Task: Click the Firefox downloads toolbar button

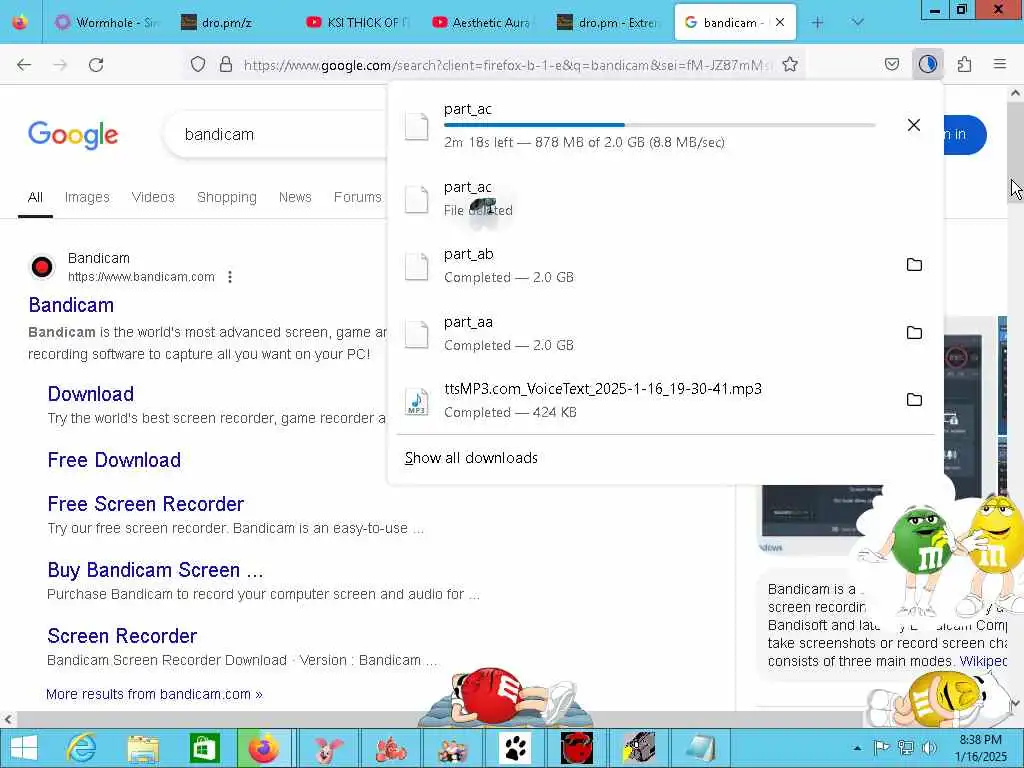Action: (x=927, y=64)
